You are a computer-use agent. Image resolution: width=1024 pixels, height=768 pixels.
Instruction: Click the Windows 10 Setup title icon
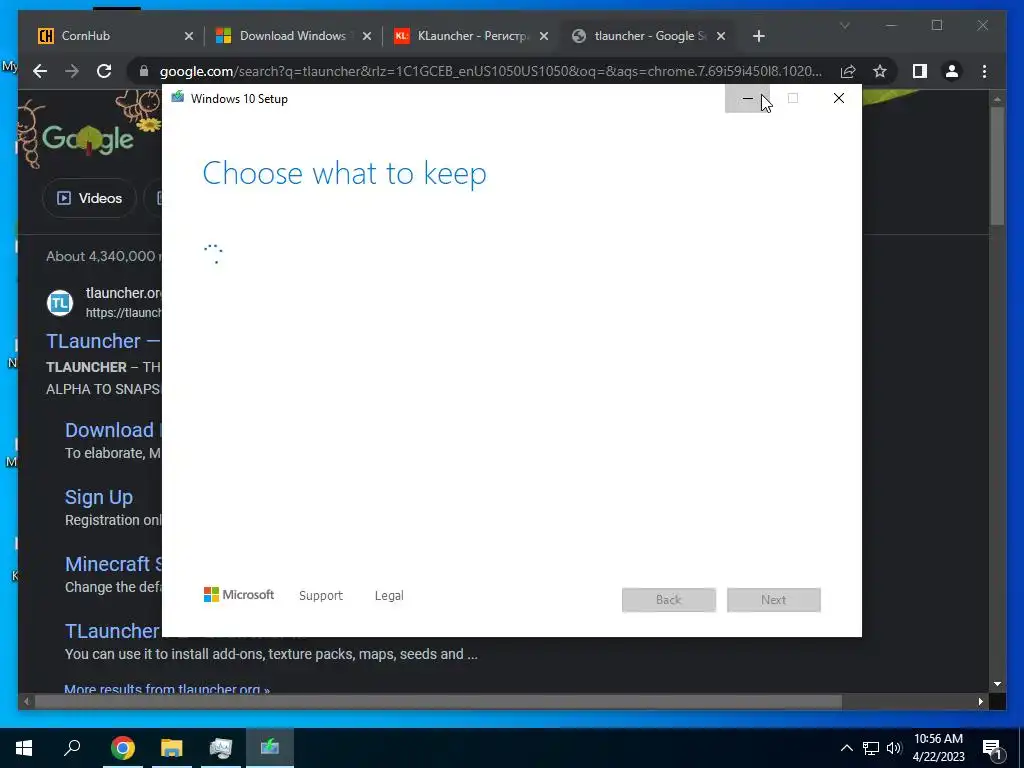pos(177,98)
